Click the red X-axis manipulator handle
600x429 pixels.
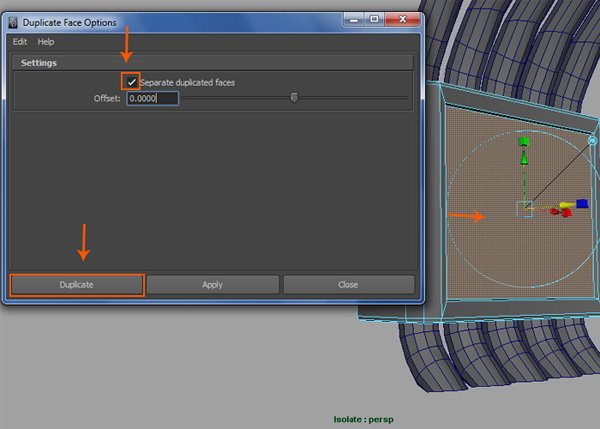(x=566, y=212)
